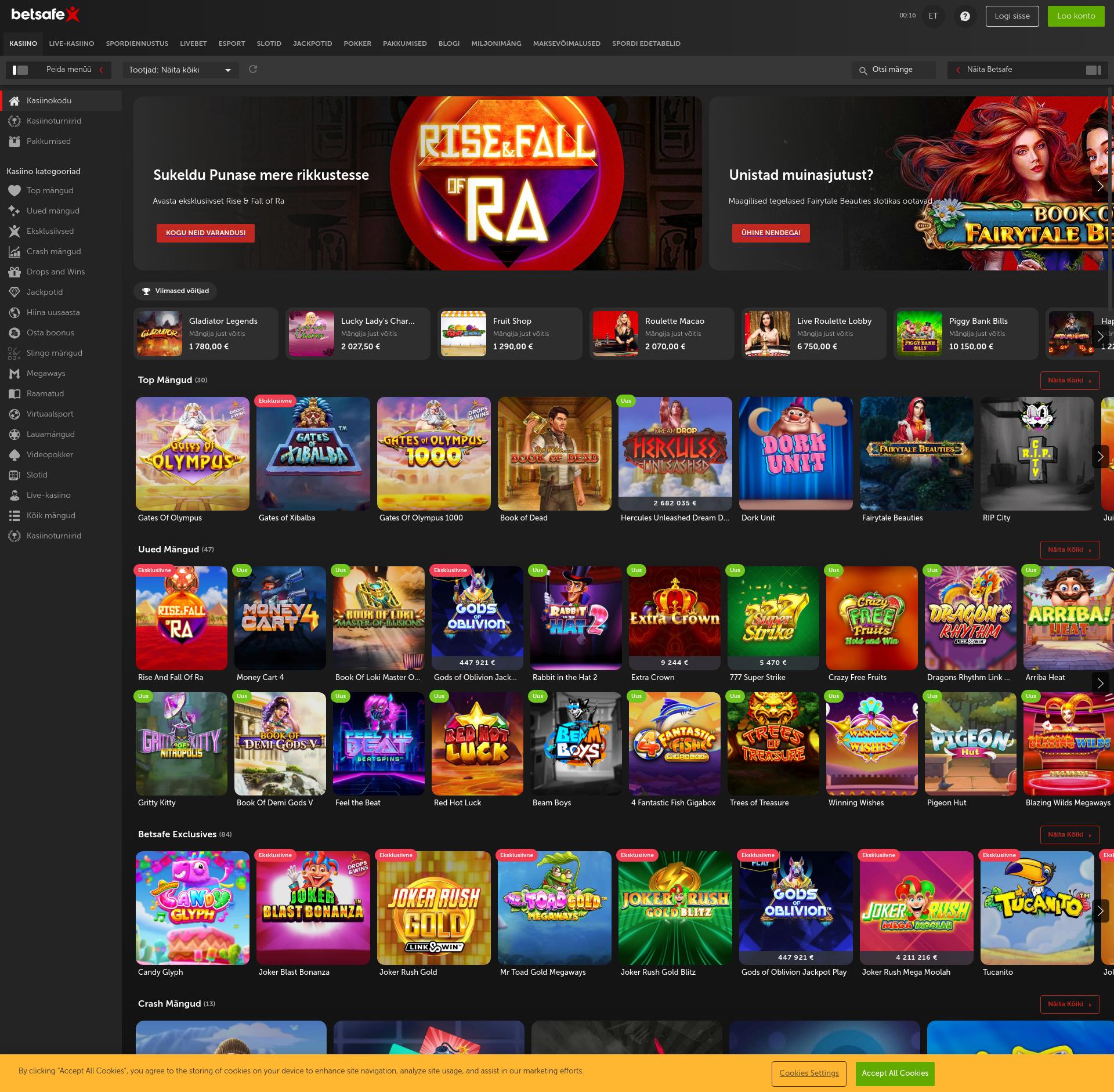Open the Tootjad provider dropdown
Screen dimensions: 1114x1092
coord(180,70)
